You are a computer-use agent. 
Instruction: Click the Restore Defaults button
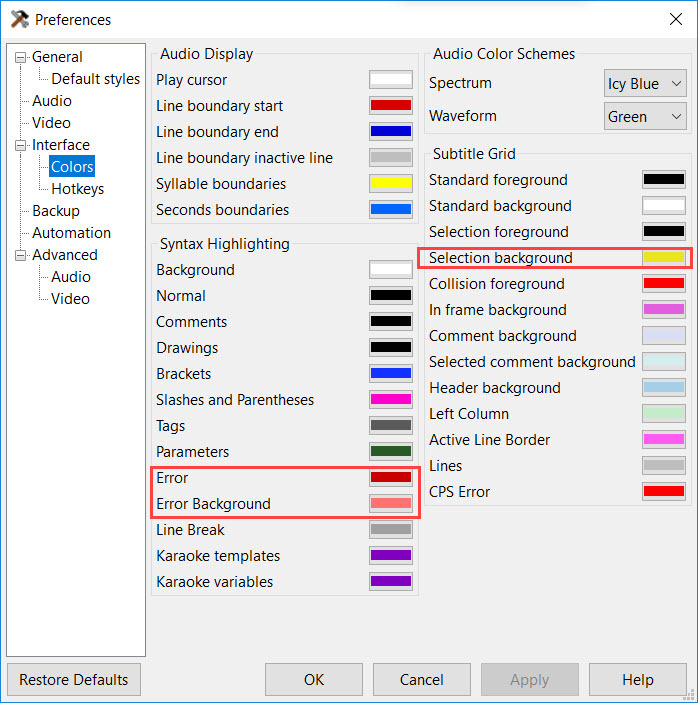pyautogui.click(x=74, y=679)
